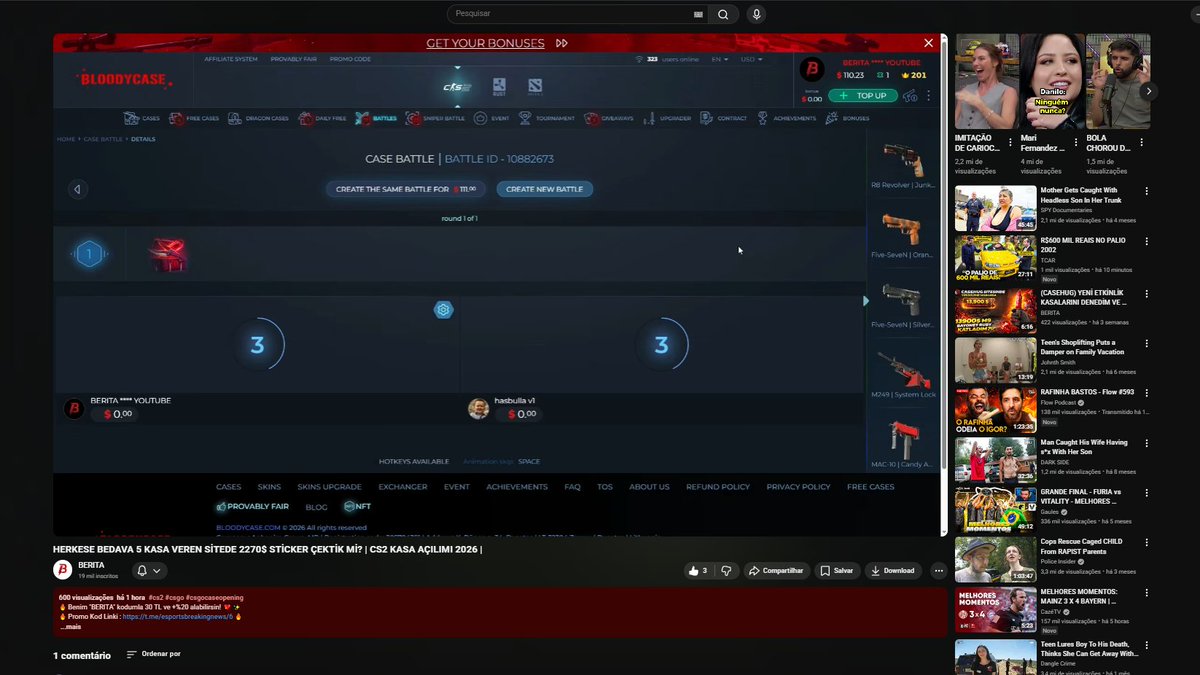Open the Bonuses nav tab
This screenshot has height=675, width=1200.
[848, 118]
